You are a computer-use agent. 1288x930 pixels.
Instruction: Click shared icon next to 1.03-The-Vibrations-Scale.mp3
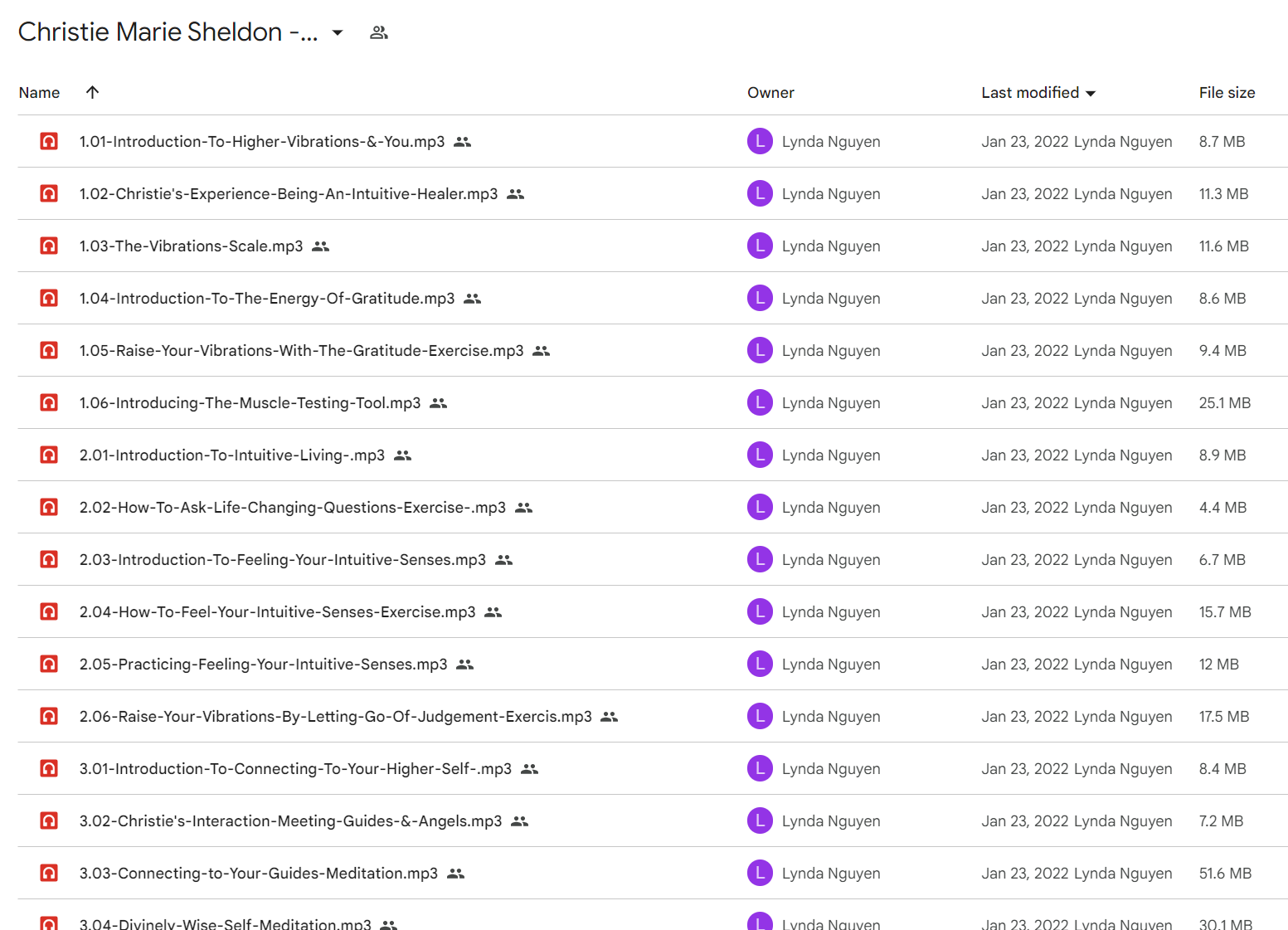click(321, 246)
